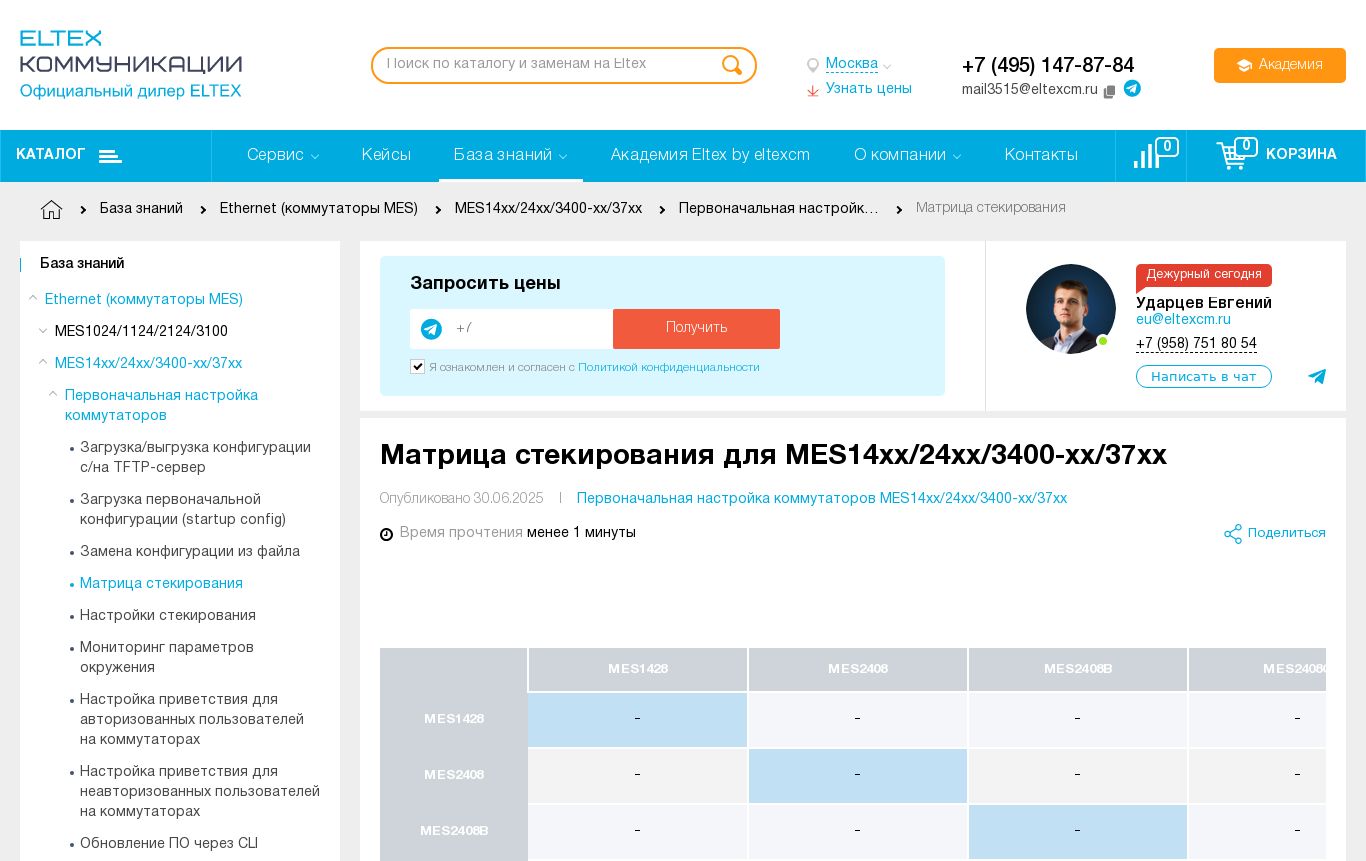Collapse the Ethernet (коммутаторы MES) tree node
The image size is (1366, 861).
33,298
